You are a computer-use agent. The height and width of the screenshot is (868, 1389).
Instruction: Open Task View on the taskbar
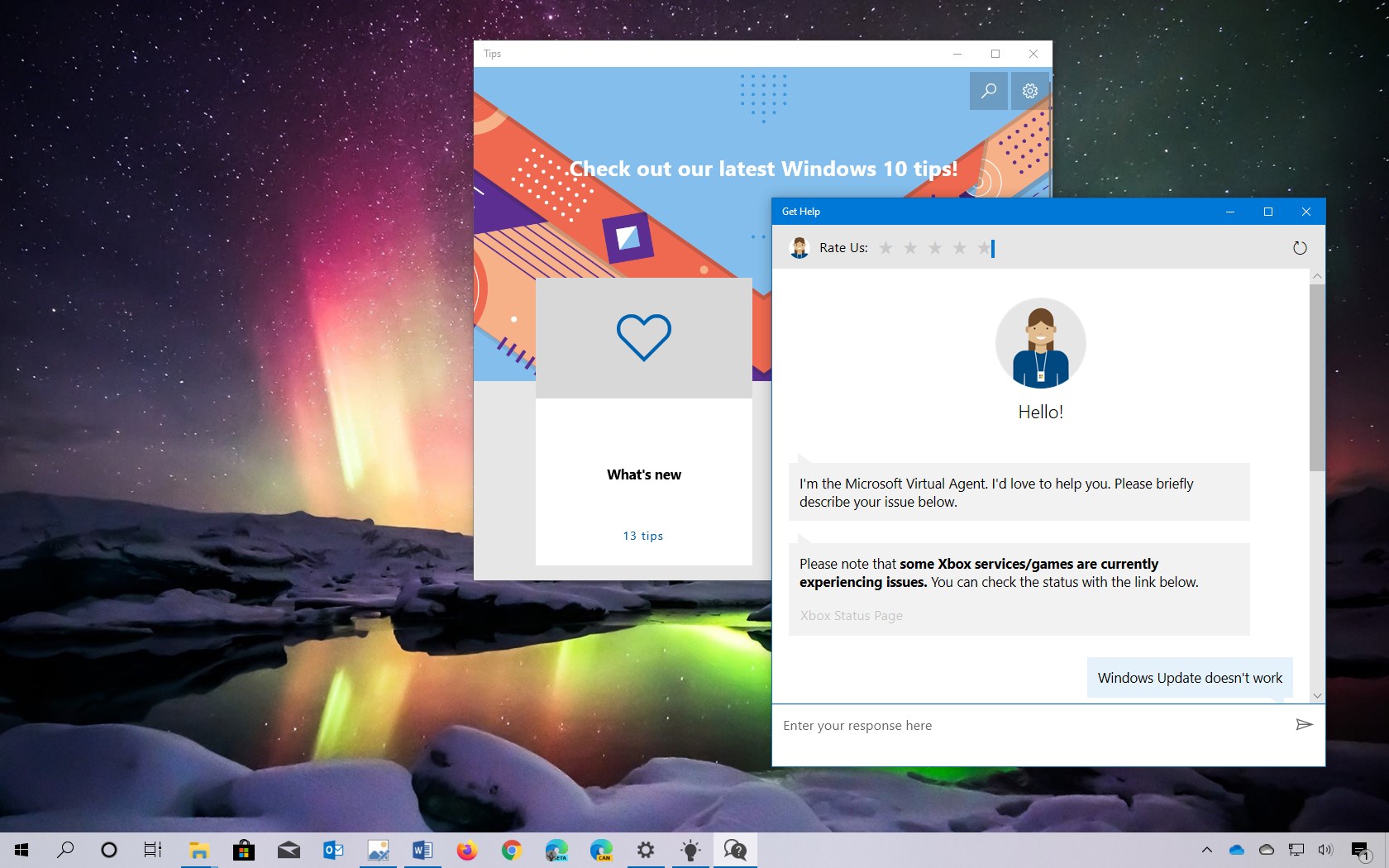point(153,850)
